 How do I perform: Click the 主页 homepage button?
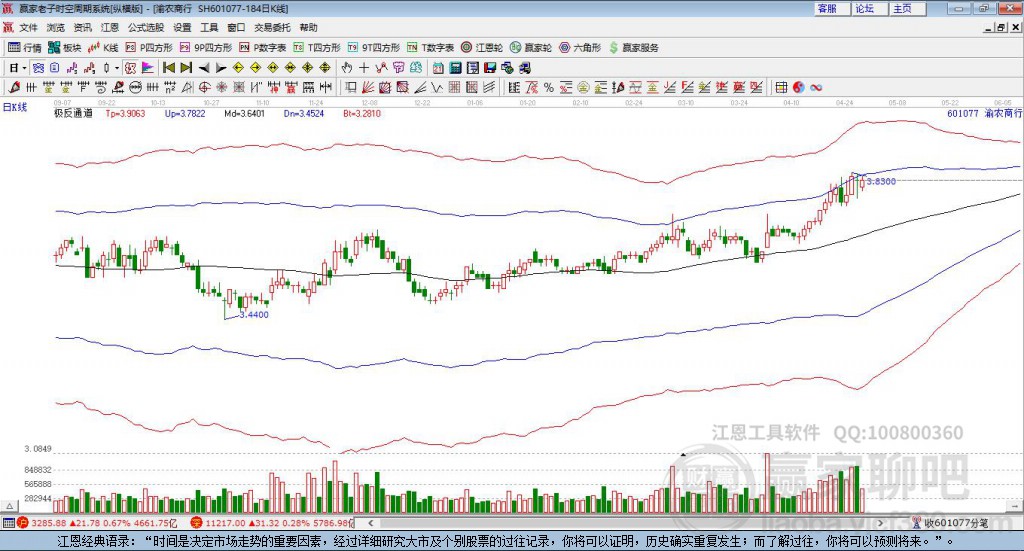point(903,8)
